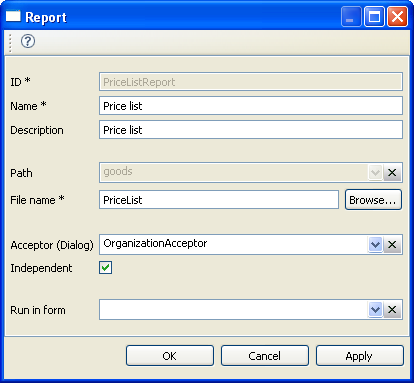
Task: Maximize the Report window
Action: [374, 16]
